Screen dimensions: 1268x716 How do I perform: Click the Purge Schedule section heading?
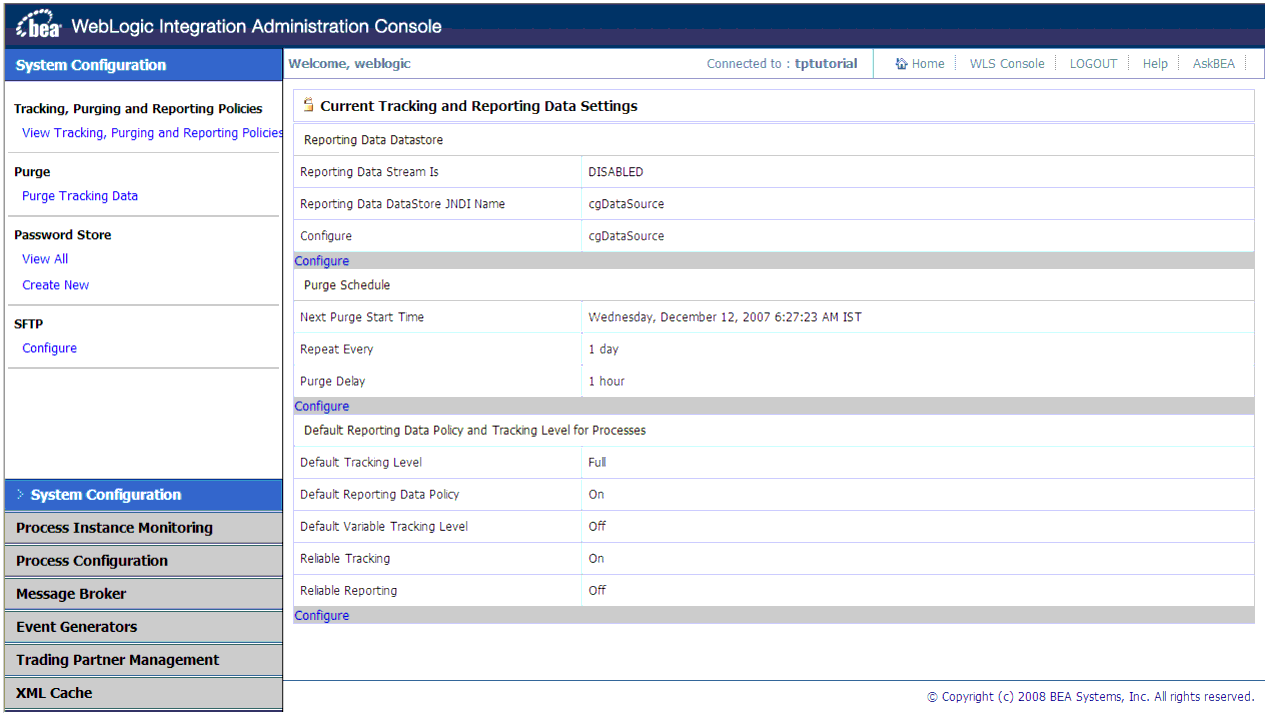click(347, 285)
